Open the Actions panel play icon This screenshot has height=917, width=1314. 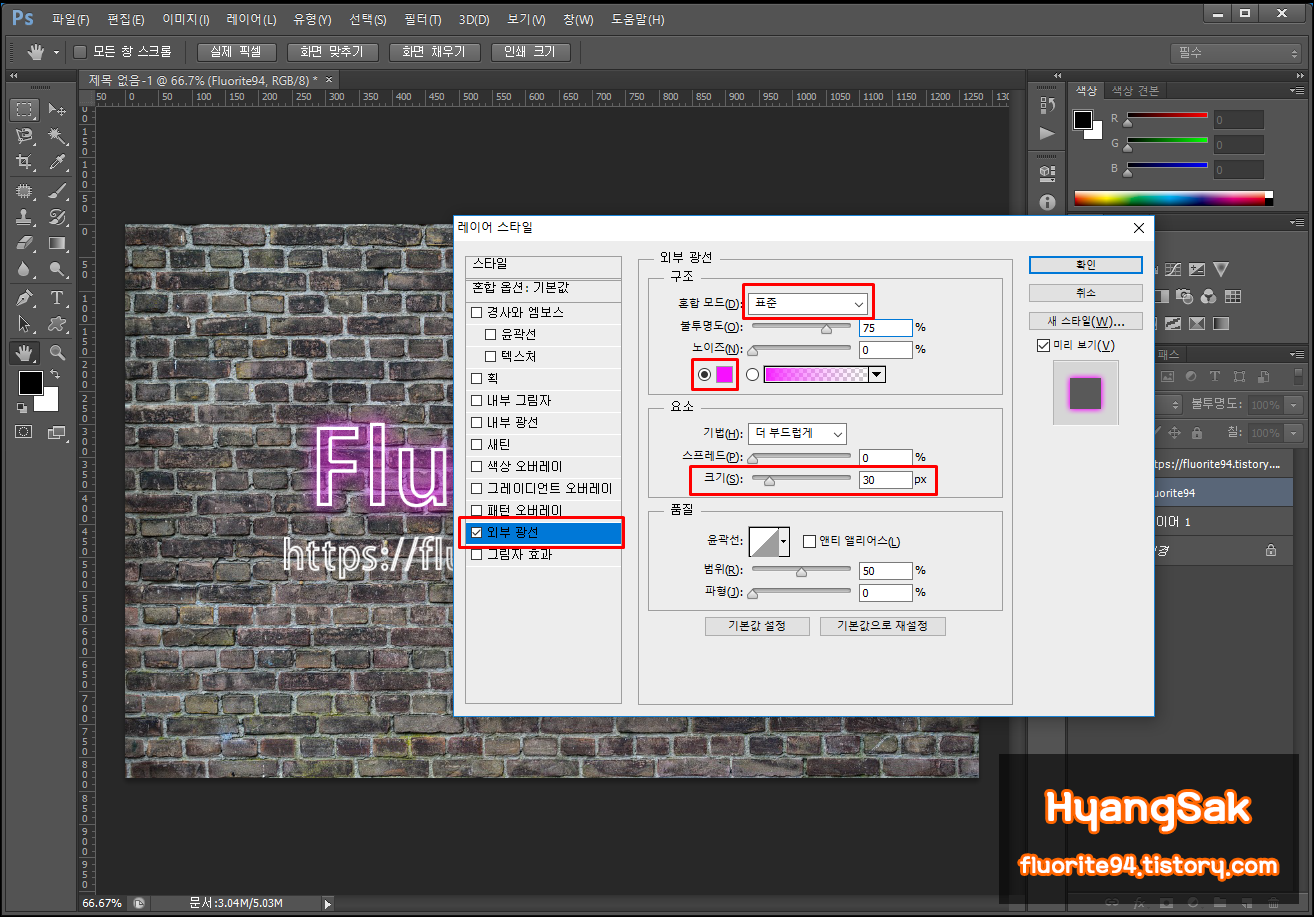point(1047,133)
